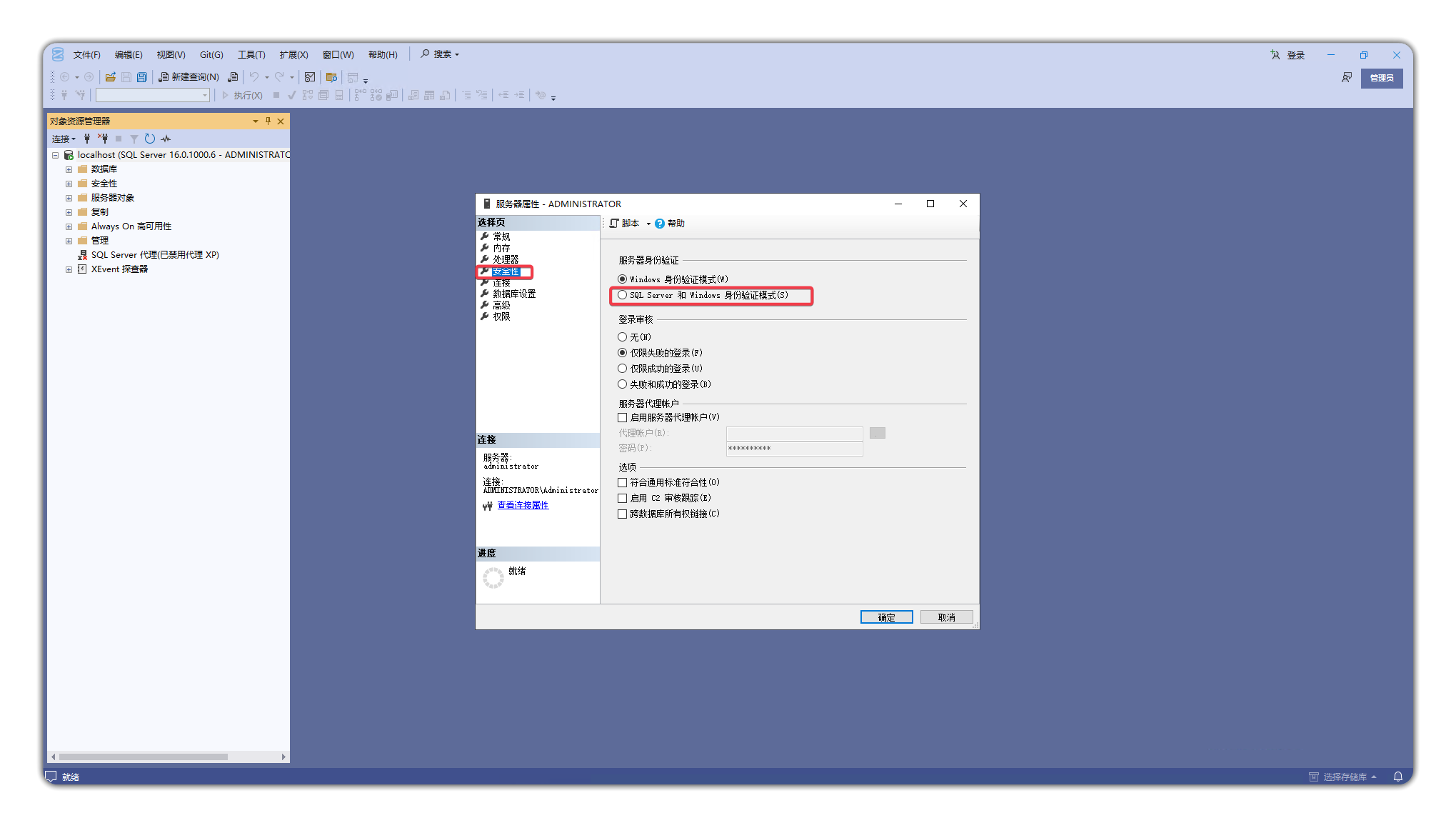Enable 启用服务器代理帐户 checkbox

click(623, 417)
